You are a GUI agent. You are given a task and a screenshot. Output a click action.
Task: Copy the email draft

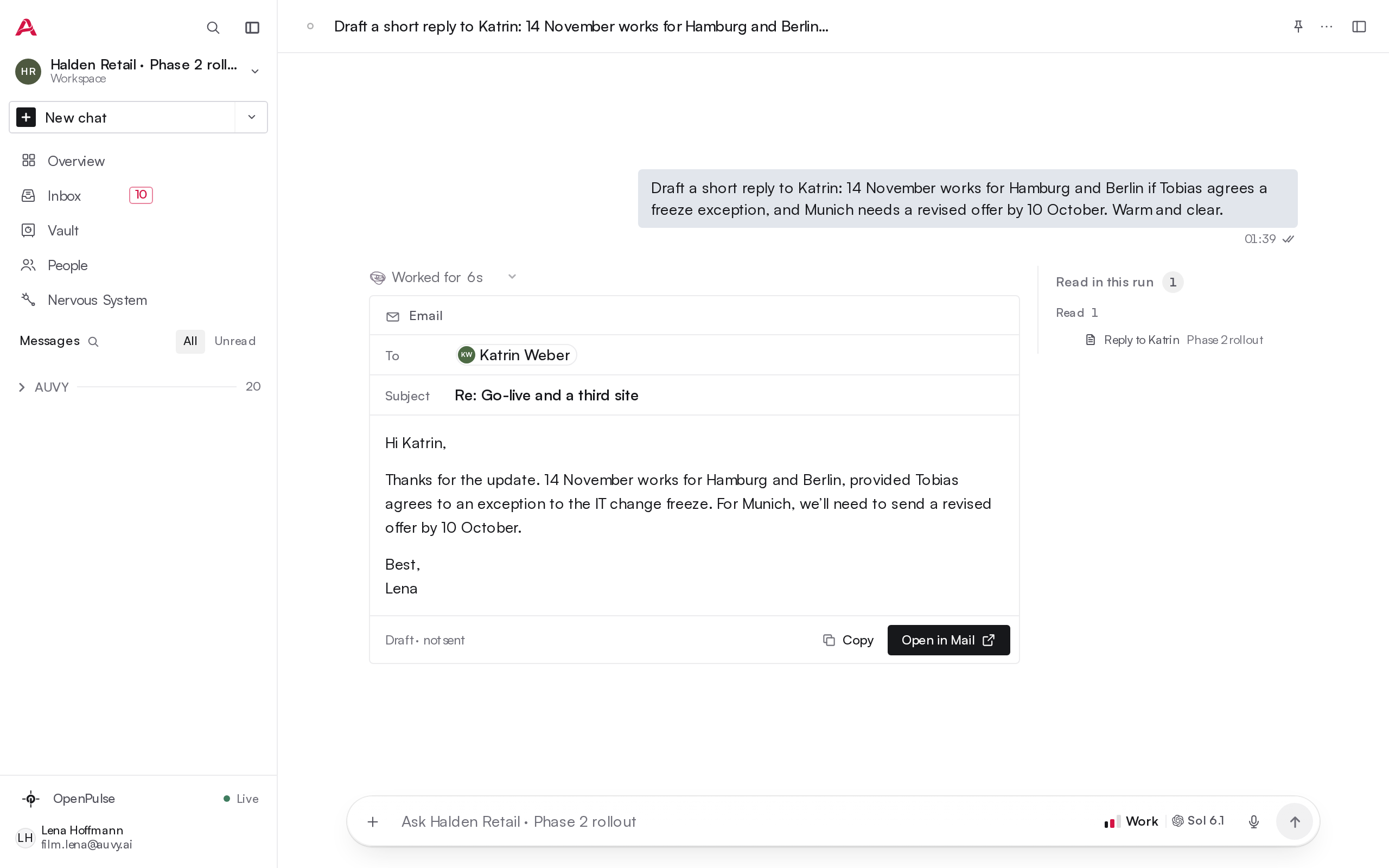849,640
